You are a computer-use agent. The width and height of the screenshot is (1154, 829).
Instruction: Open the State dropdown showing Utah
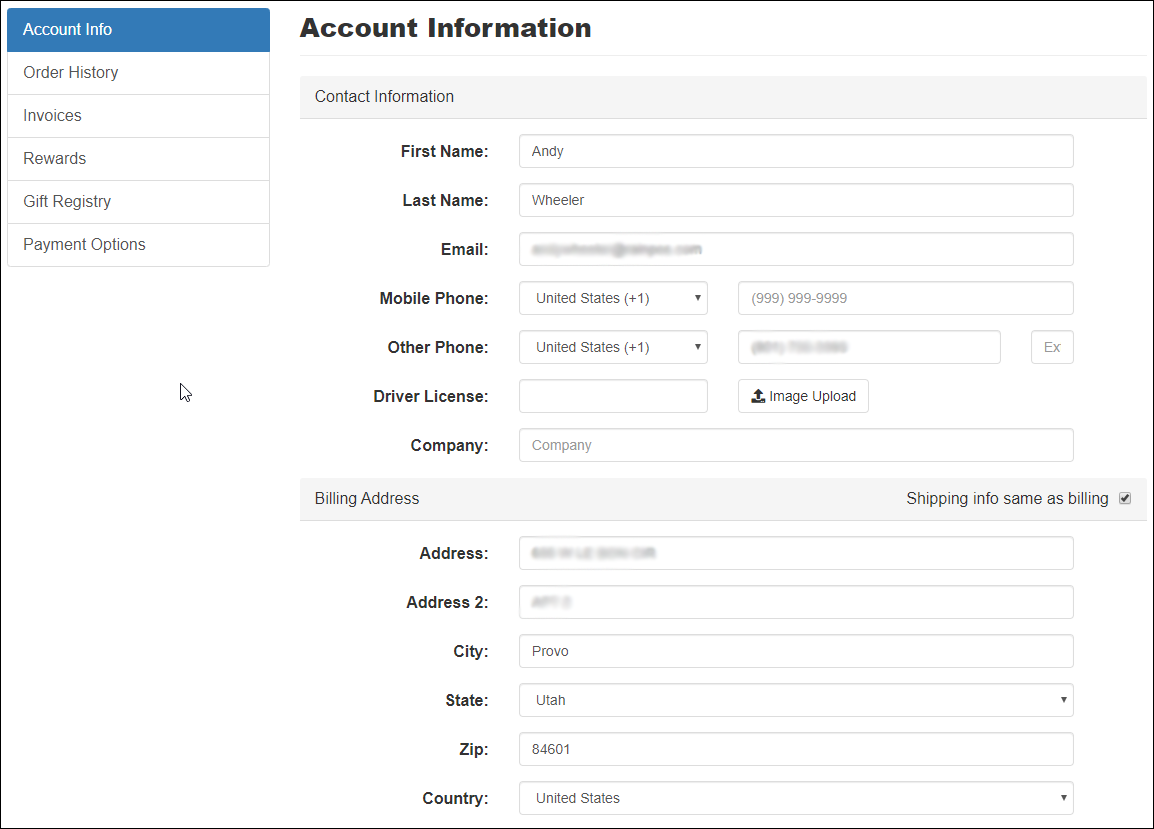pos(796,700)
